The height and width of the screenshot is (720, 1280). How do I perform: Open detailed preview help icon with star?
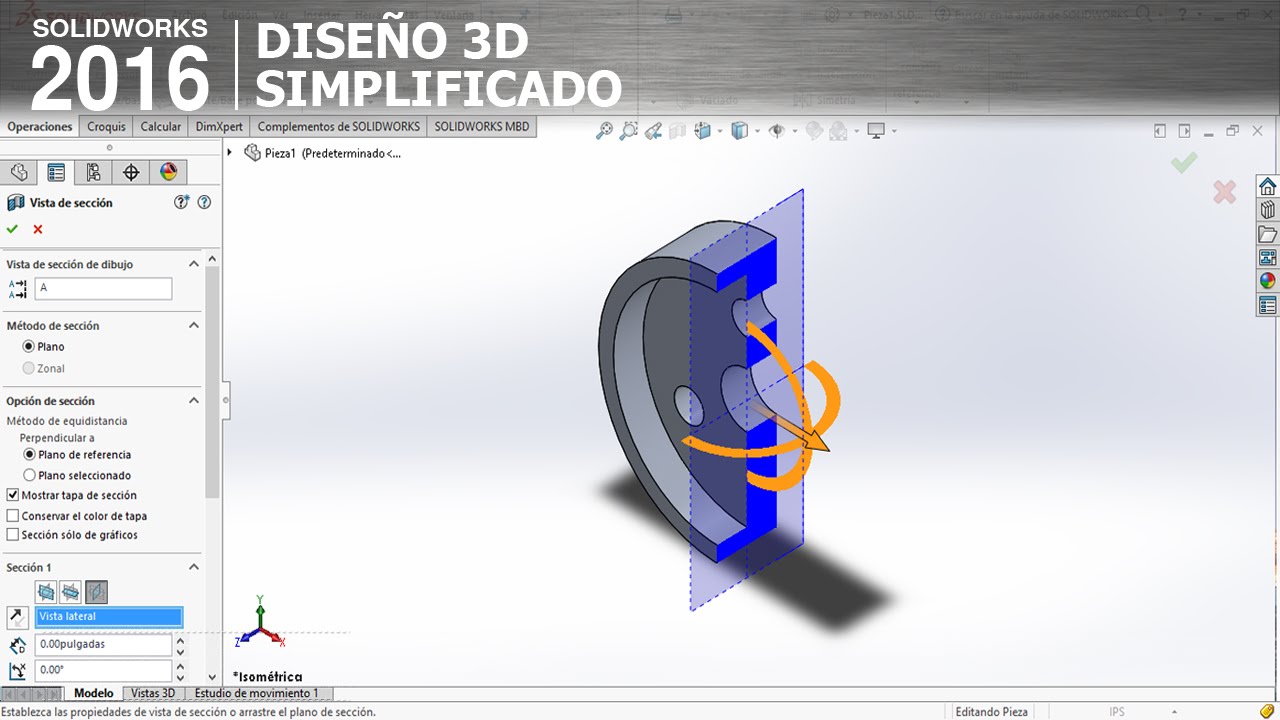pyautogui.click(x=181, y=202)
